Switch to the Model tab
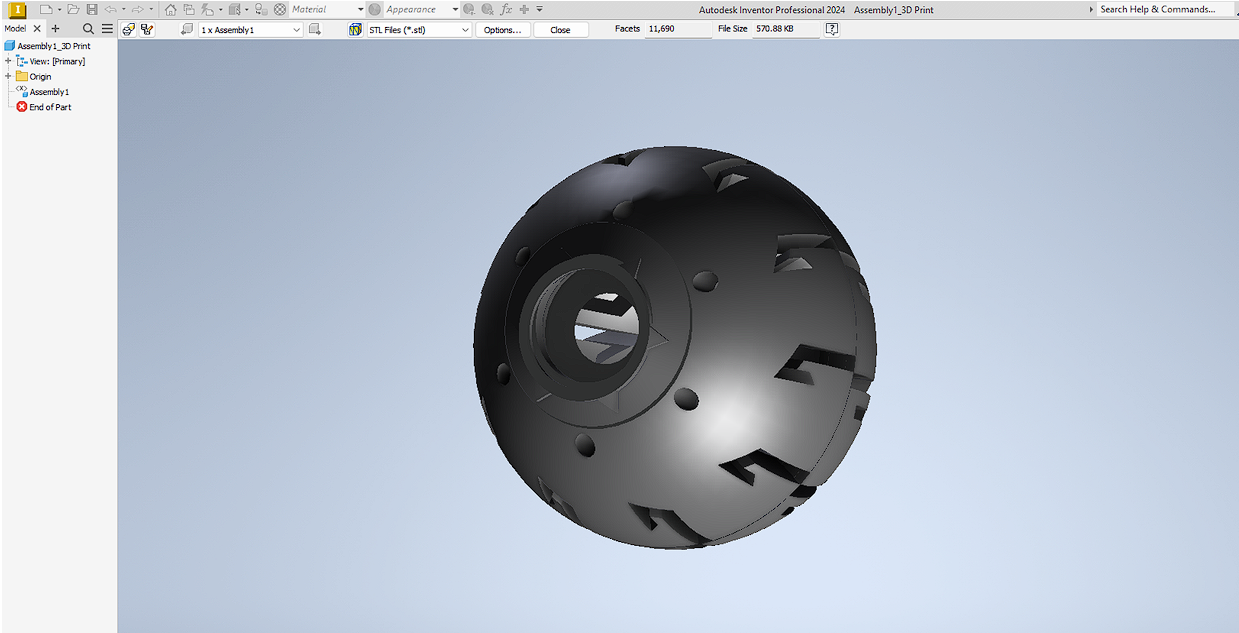 [14, 28]
